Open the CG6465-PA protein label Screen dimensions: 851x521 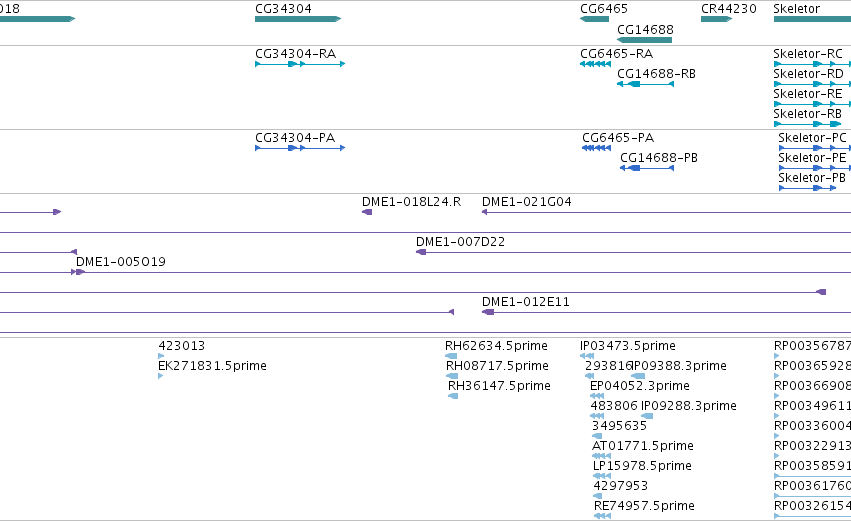[618, 138]
